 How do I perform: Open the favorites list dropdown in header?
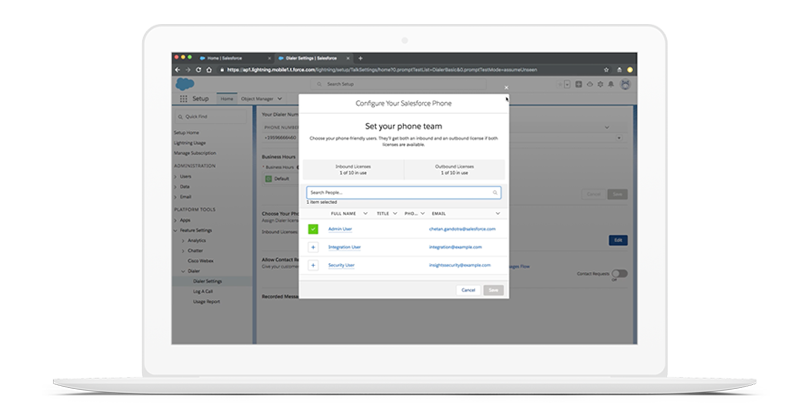pyautogui.click(x=567, y=84)
